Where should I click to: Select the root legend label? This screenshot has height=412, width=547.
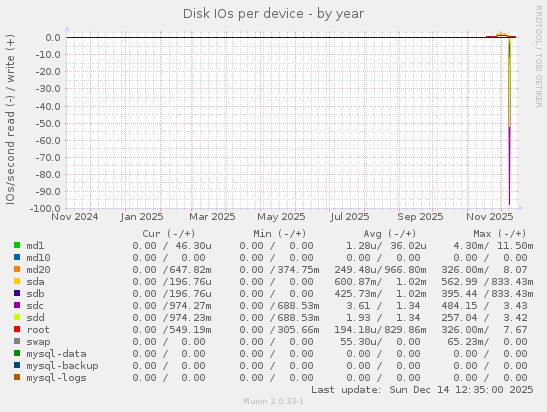[38, 330]
